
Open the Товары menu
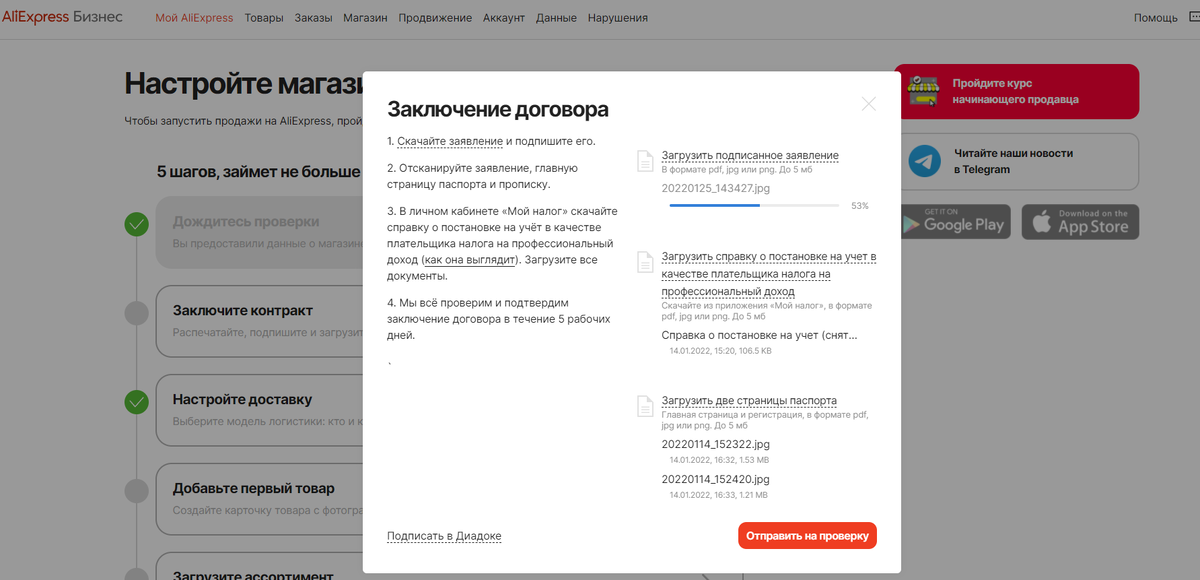click(264, 18)
